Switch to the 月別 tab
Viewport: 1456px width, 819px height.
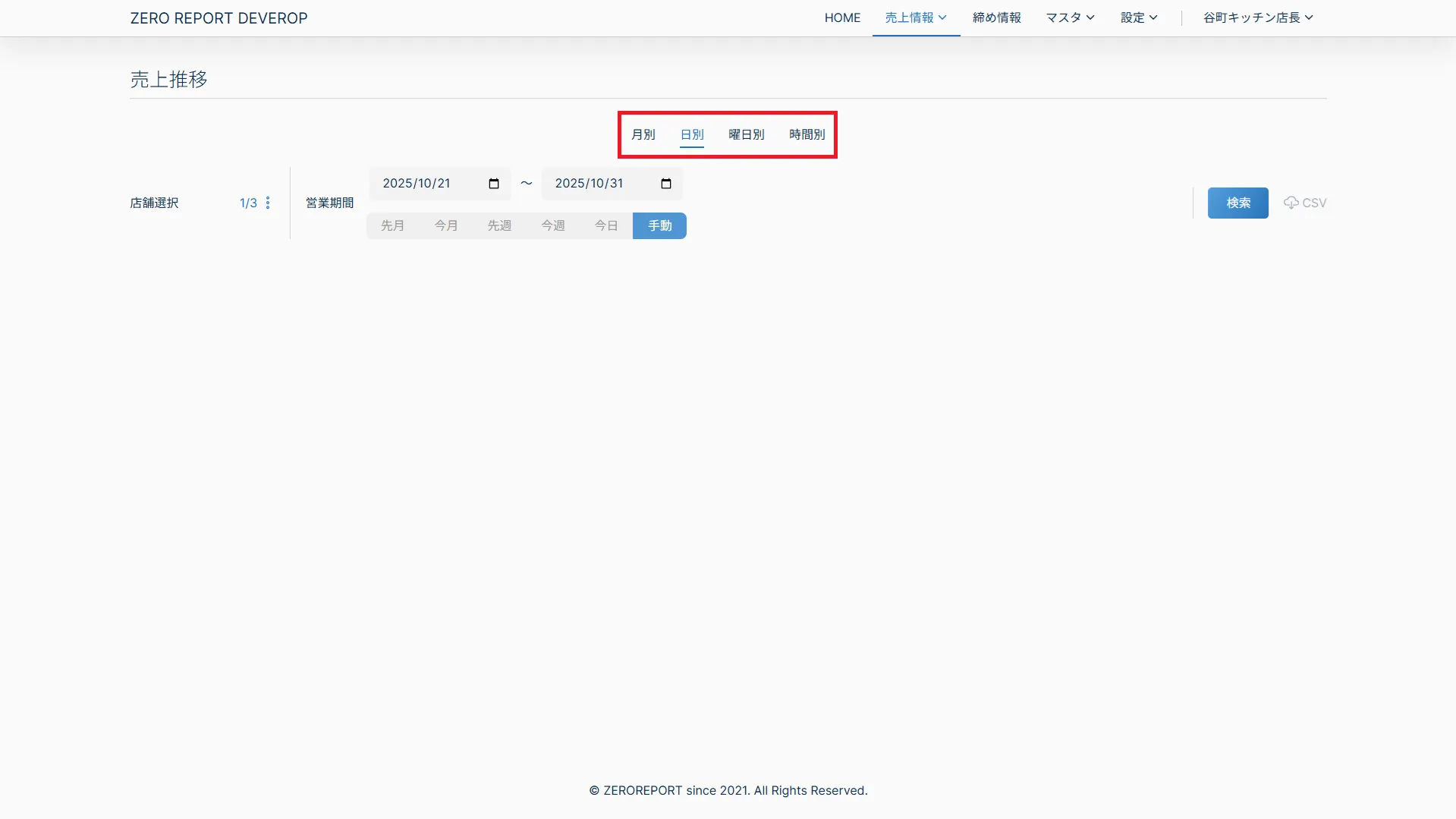[x=643, y=134]
